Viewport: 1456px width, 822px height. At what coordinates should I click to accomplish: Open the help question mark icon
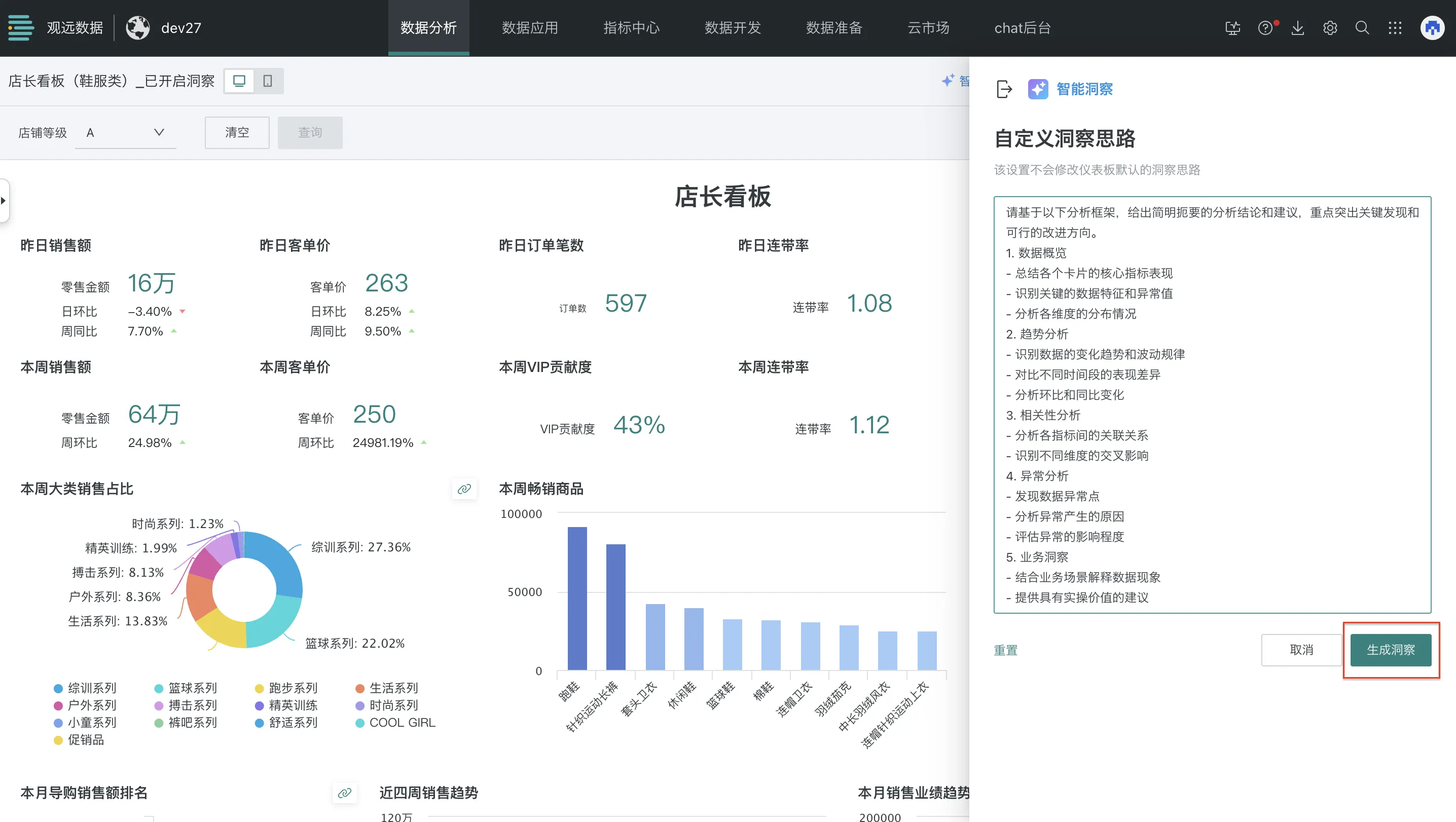click(1265, 28)
